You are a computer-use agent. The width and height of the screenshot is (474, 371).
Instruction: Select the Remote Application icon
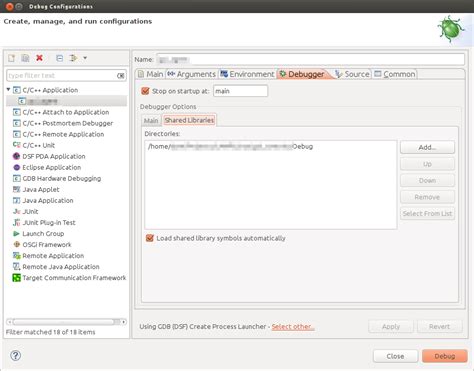point(17,255)
